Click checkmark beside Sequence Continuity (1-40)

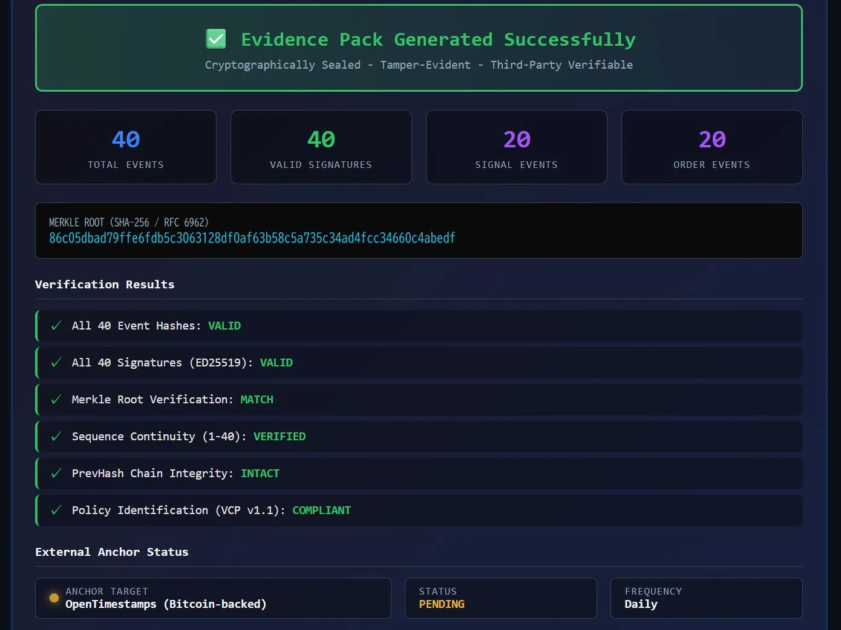[x=56, y=437]
